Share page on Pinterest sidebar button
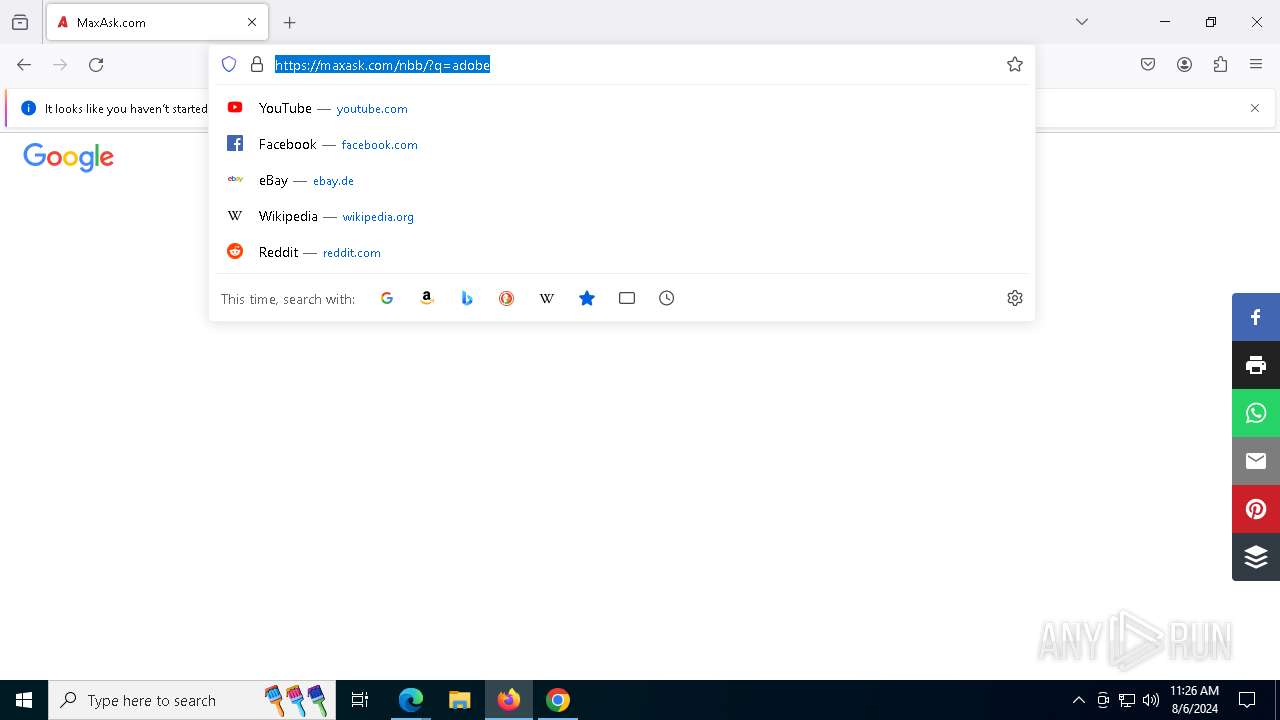Screen dimensions: 1280x720 (1256, 509)
